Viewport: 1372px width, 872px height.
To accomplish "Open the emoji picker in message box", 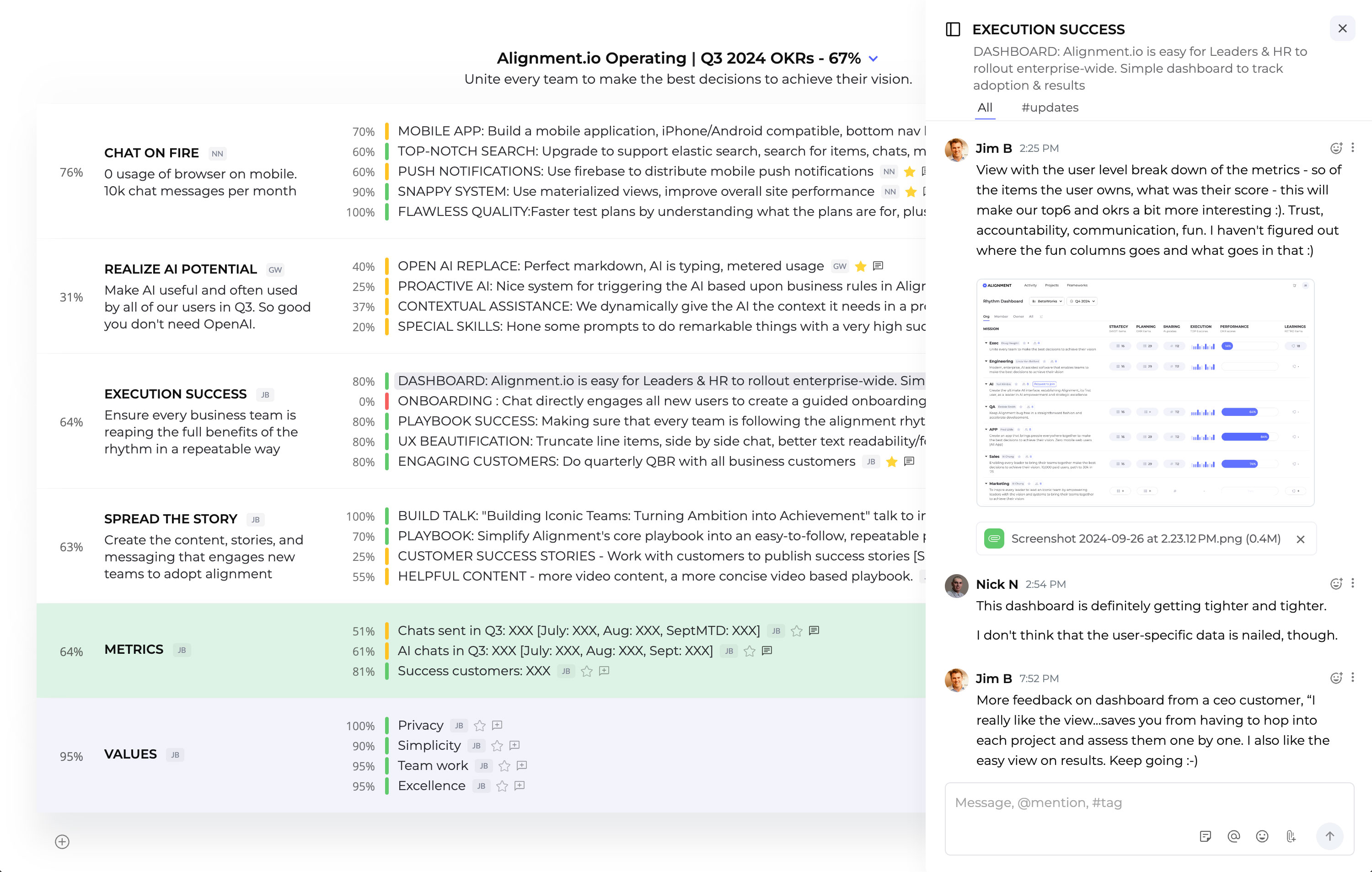I will (x=1262, y=836).
